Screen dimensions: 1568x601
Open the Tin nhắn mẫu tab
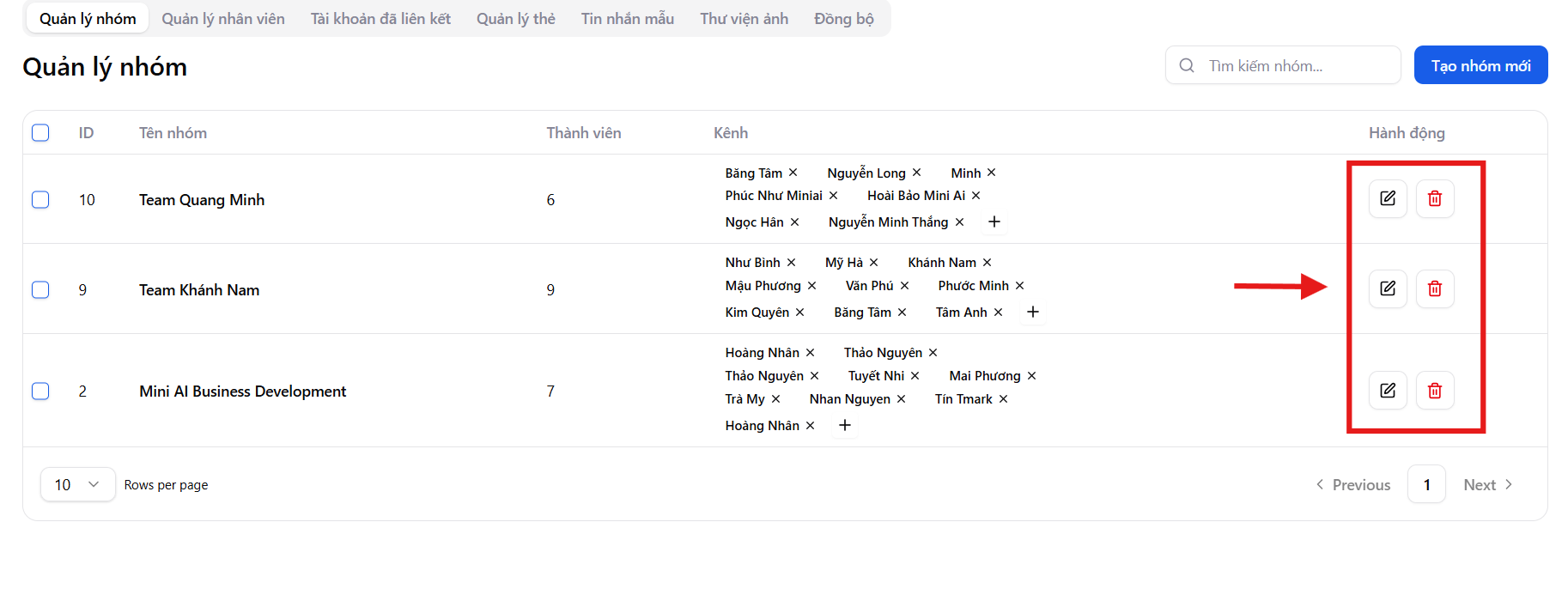click(x=627, y=19)
